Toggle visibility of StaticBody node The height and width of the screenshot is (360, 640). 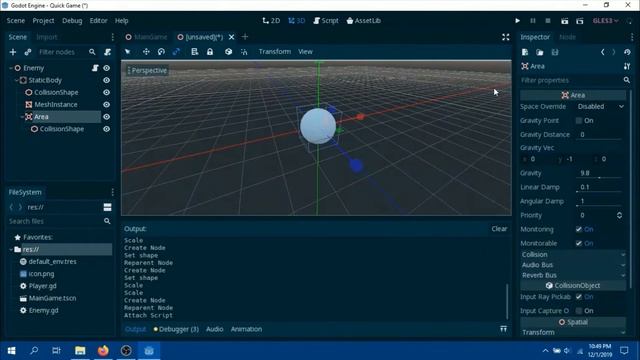(x=107, y=80)
